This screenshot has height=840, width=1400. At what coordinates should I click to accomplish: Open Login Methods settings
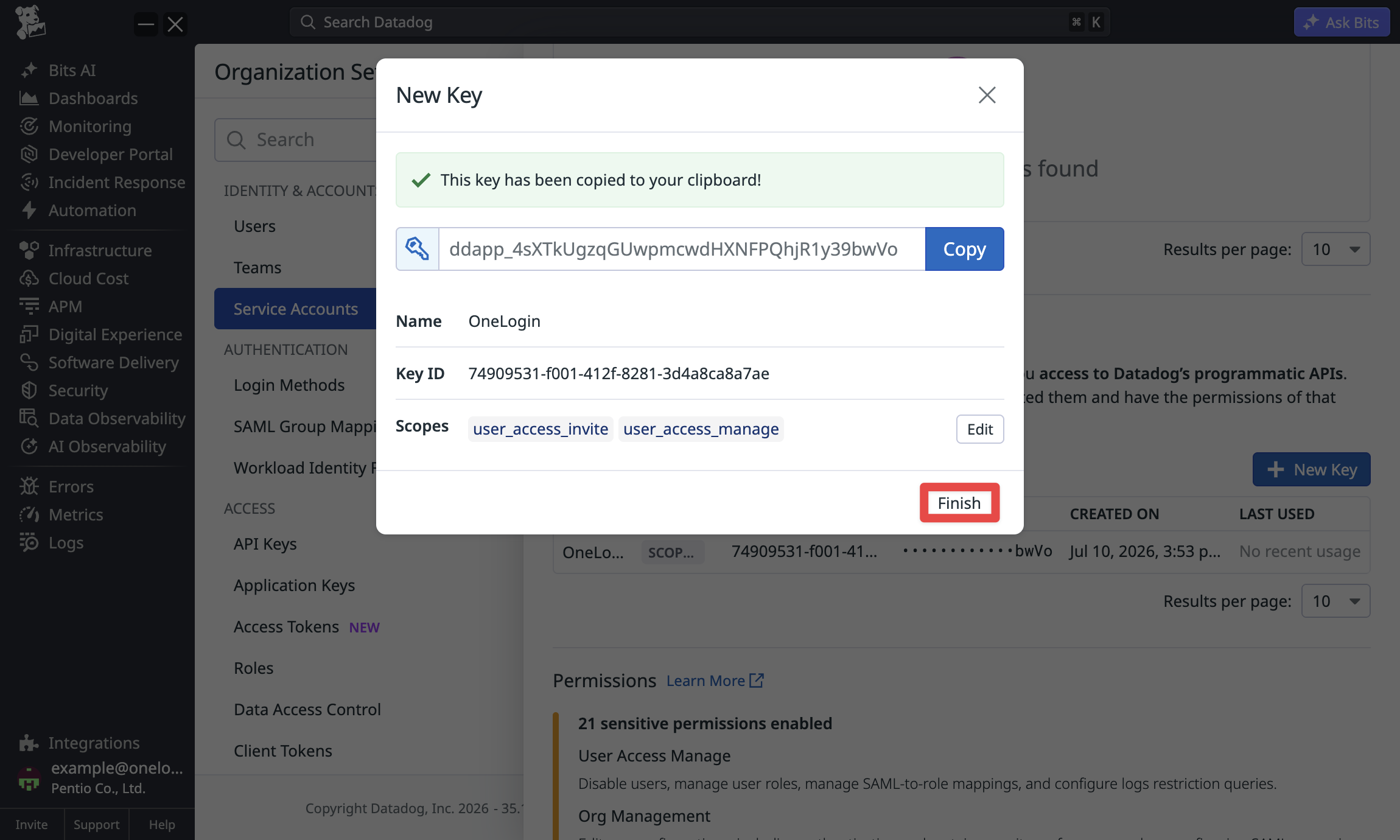point(289,385)
